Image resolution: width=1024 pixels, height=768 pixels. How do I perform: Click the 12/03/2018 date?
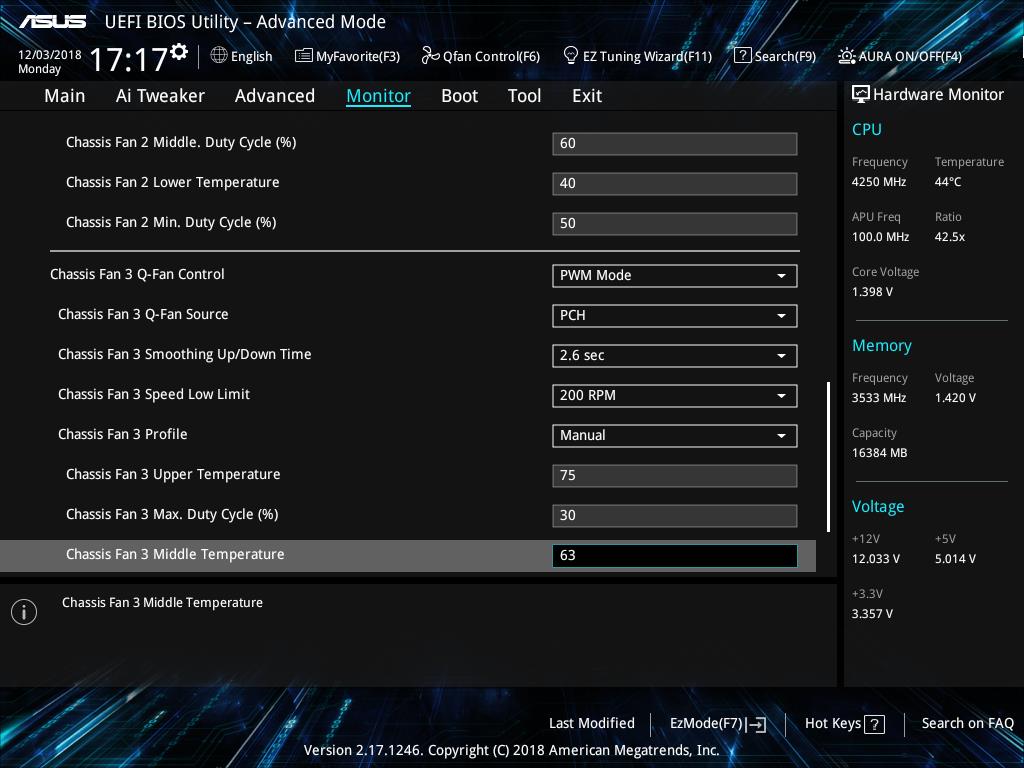[50, 55]
